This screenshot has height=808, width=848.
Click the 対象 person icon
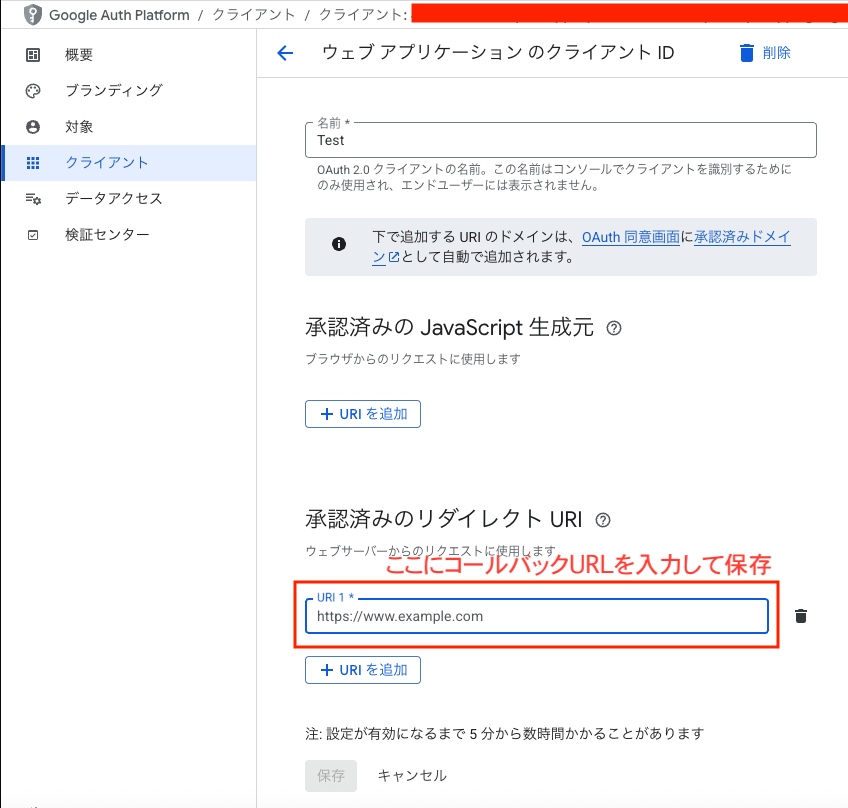[x=33, y=127]
